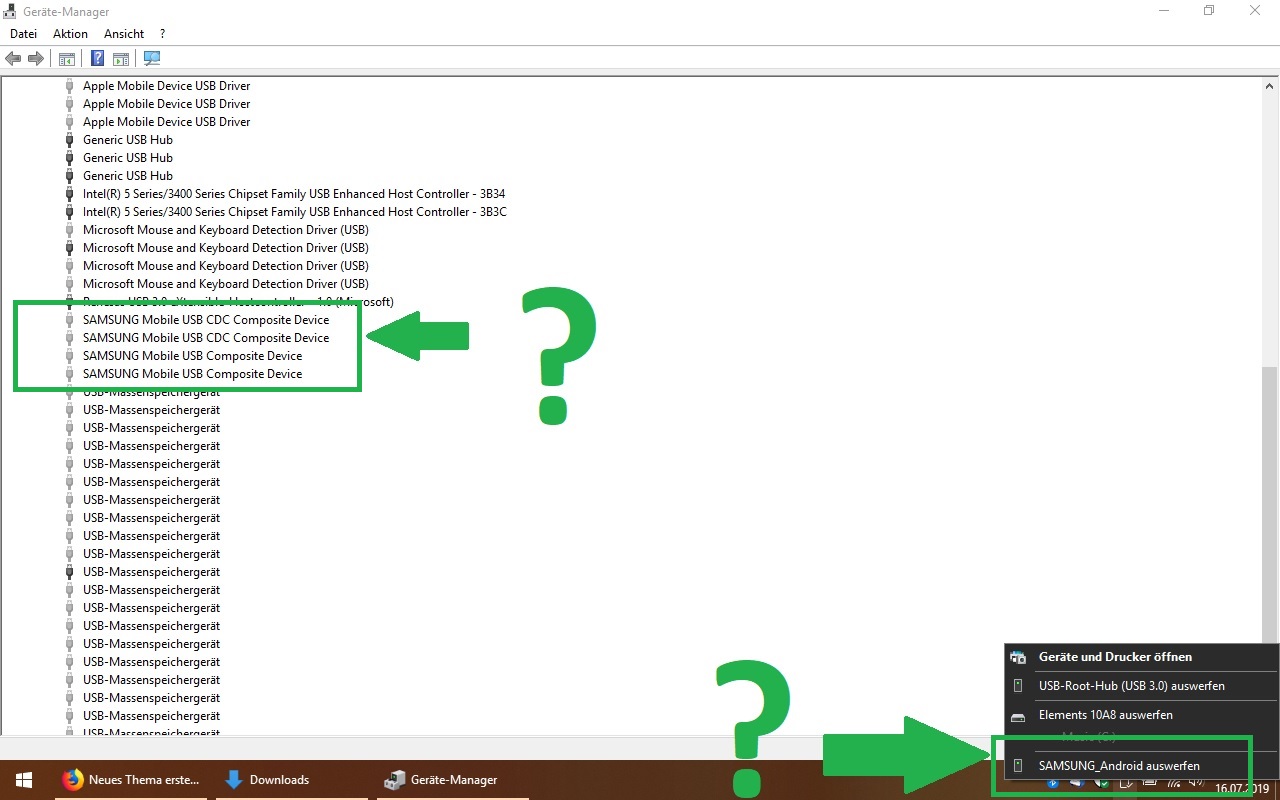Click the Firefox icon on taskbar
This screenshot has height=800, width=1280.
click(72, 780)
